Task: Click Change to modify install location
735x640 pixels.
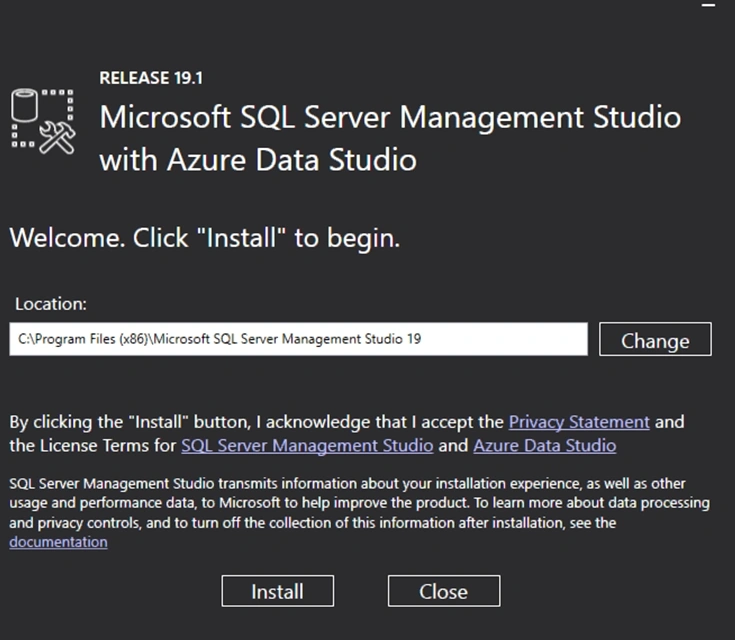Action: tap(655, 339)
